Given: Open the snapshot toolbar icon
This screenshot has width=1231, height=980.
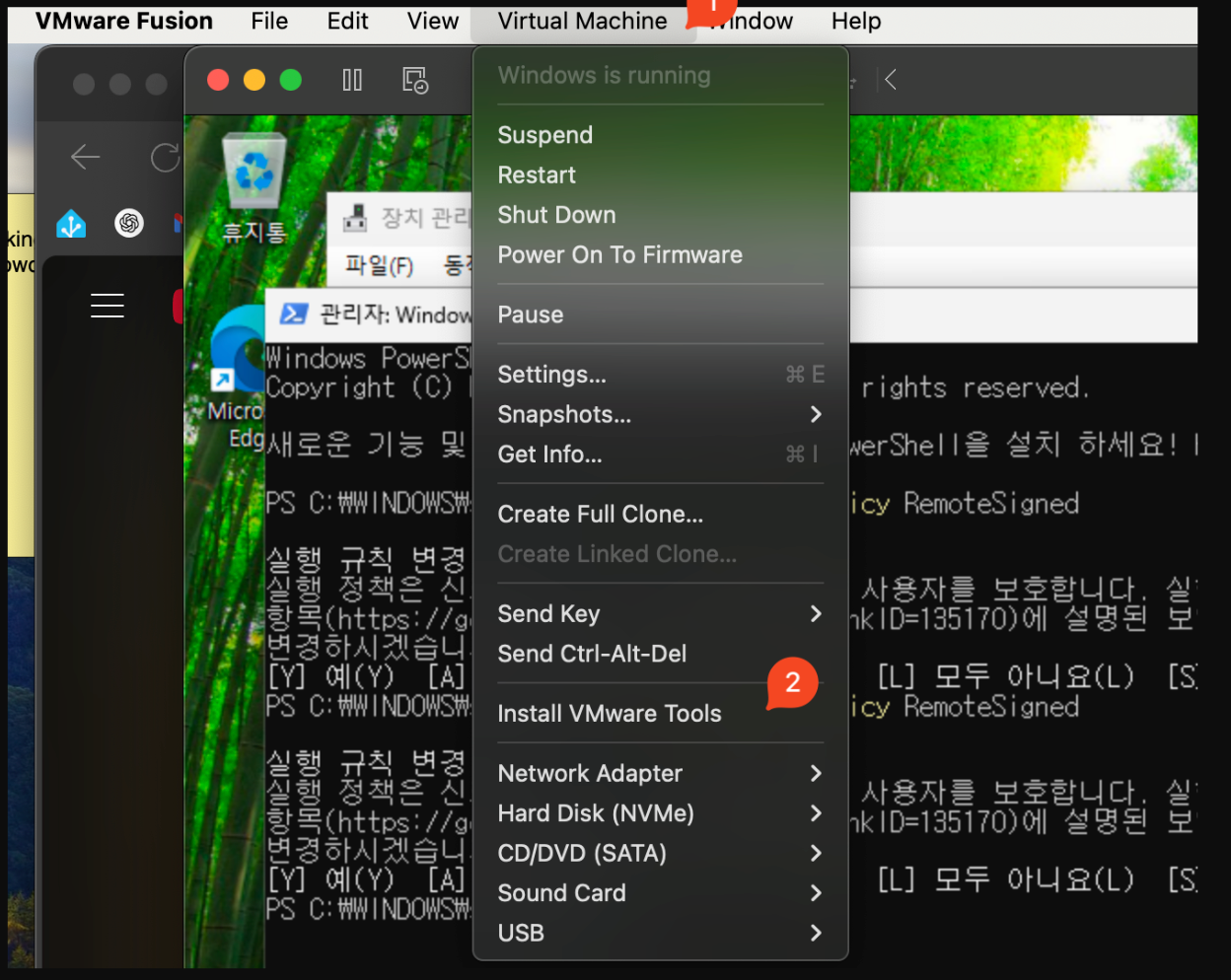Looking at the screenshot, I should click(415, 80).
